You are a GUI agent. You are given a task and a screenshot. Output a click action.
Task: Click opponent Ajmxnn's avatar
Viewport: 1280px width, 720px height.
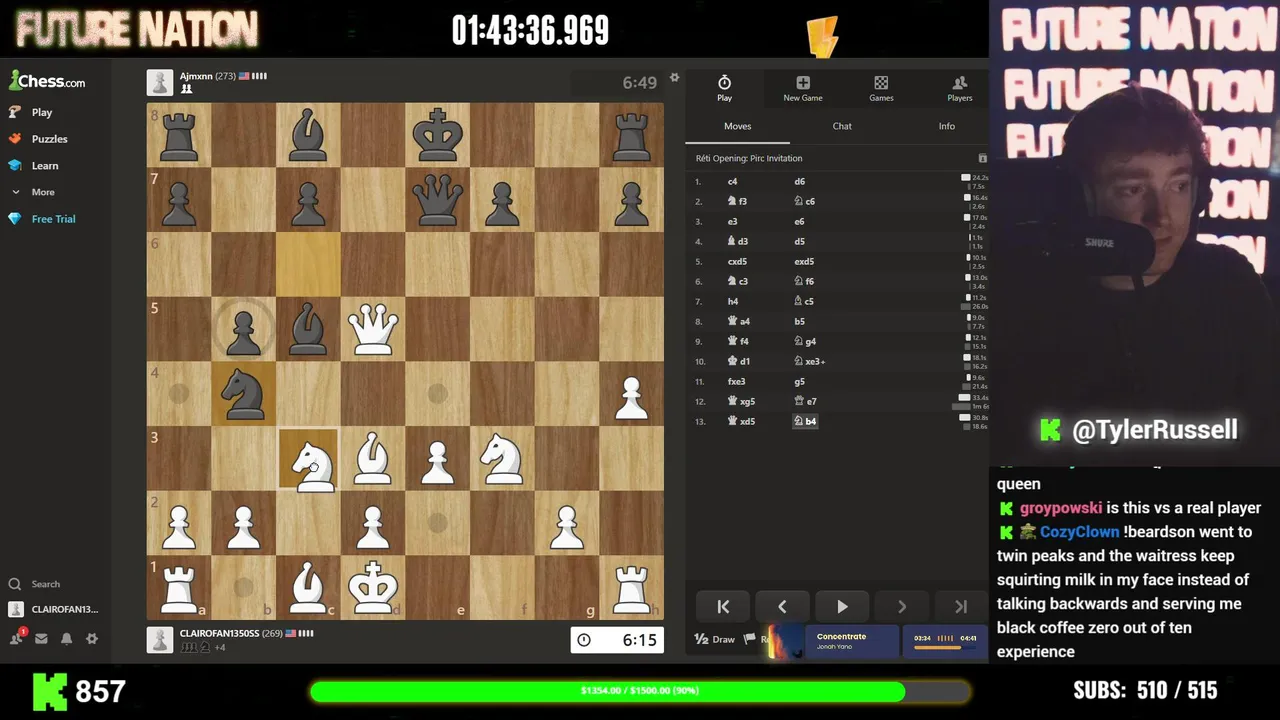[159, 82]
